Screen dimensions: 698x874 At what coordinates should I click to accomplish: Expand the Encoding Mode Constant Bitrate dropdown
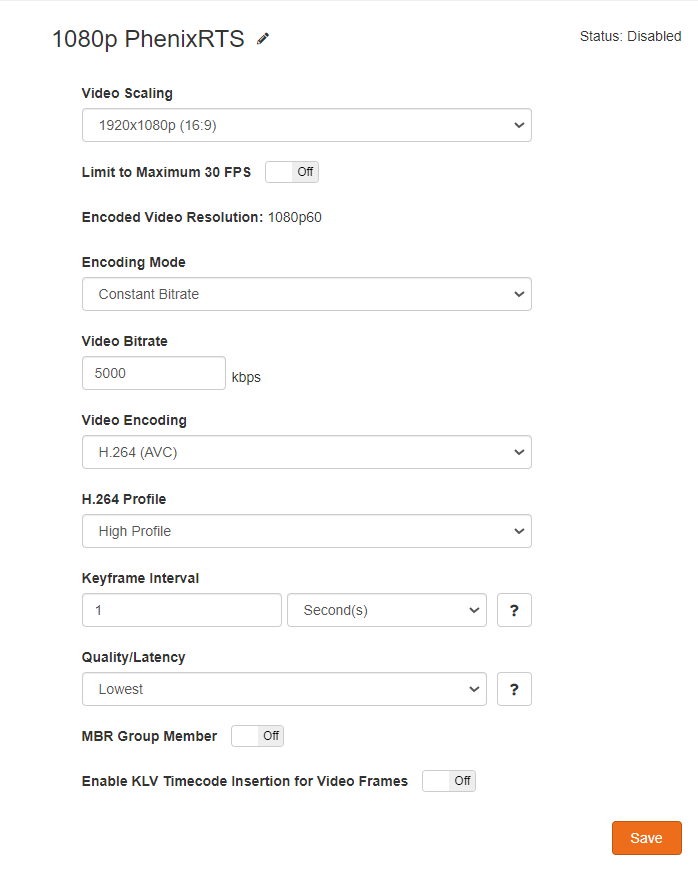pyautogui.click(x=307, y=294)
